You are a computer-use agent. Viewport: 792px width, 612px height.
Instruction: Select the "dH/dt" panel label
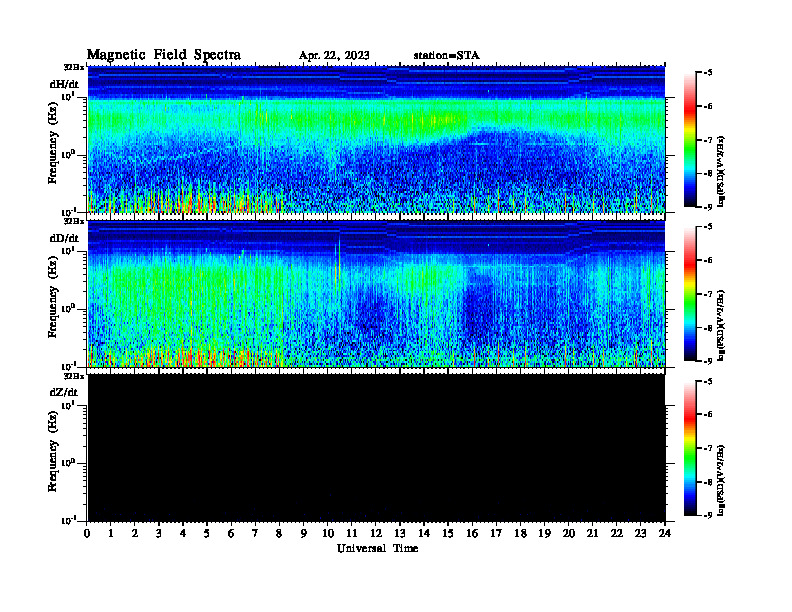64,84
